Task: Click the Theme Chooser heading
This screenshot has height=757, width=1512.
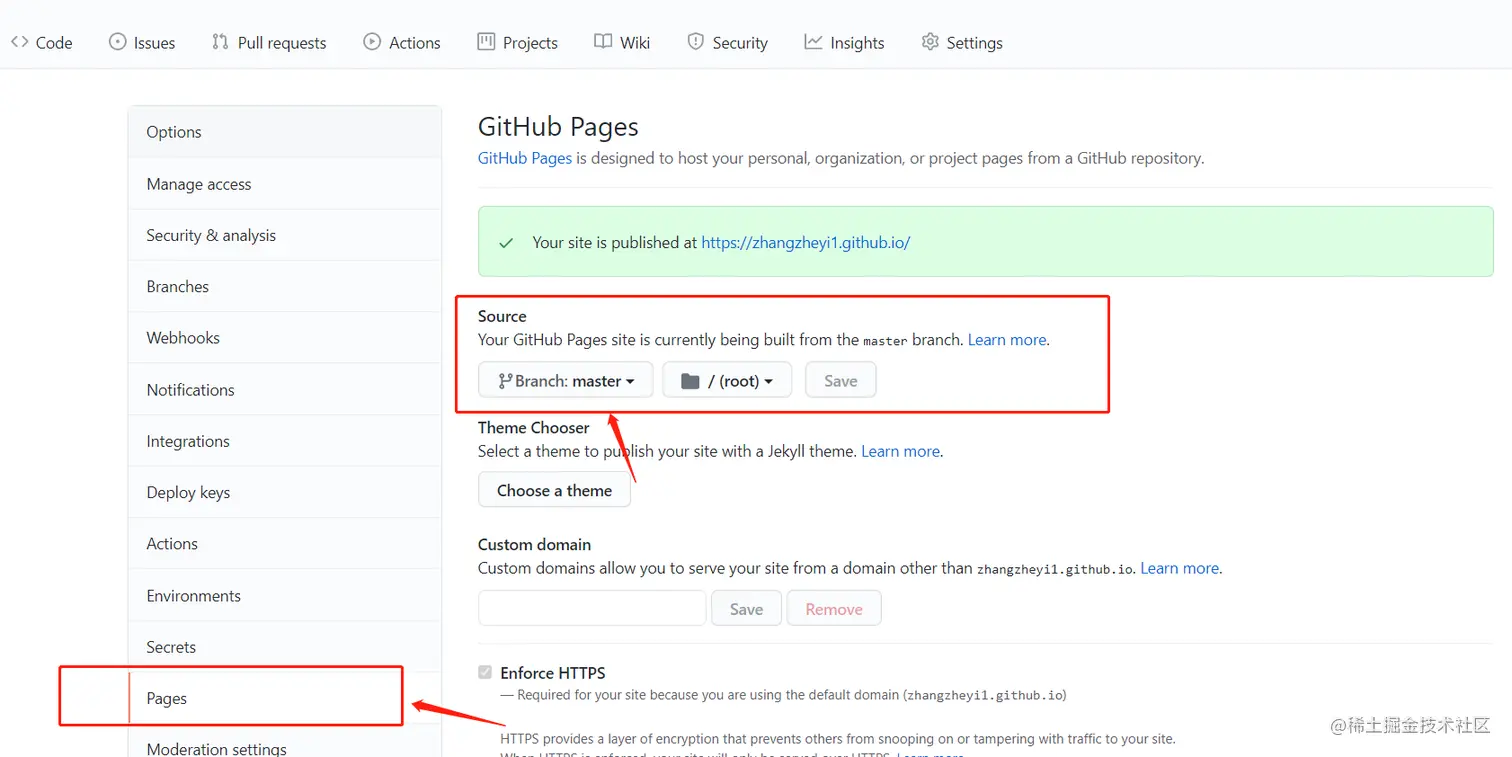Action: click(x=534, y=428)
